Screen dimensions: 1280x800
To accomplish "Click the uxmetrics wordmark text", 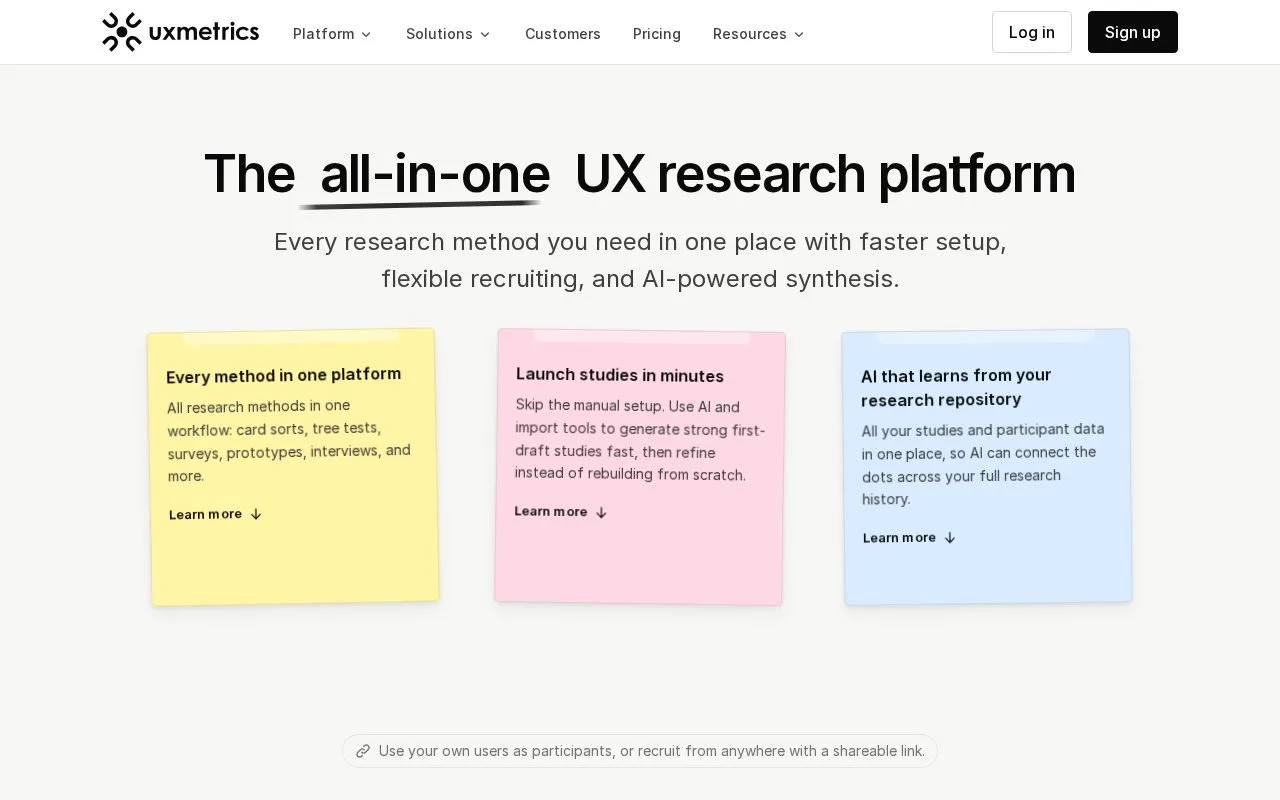I will (204, 32).
